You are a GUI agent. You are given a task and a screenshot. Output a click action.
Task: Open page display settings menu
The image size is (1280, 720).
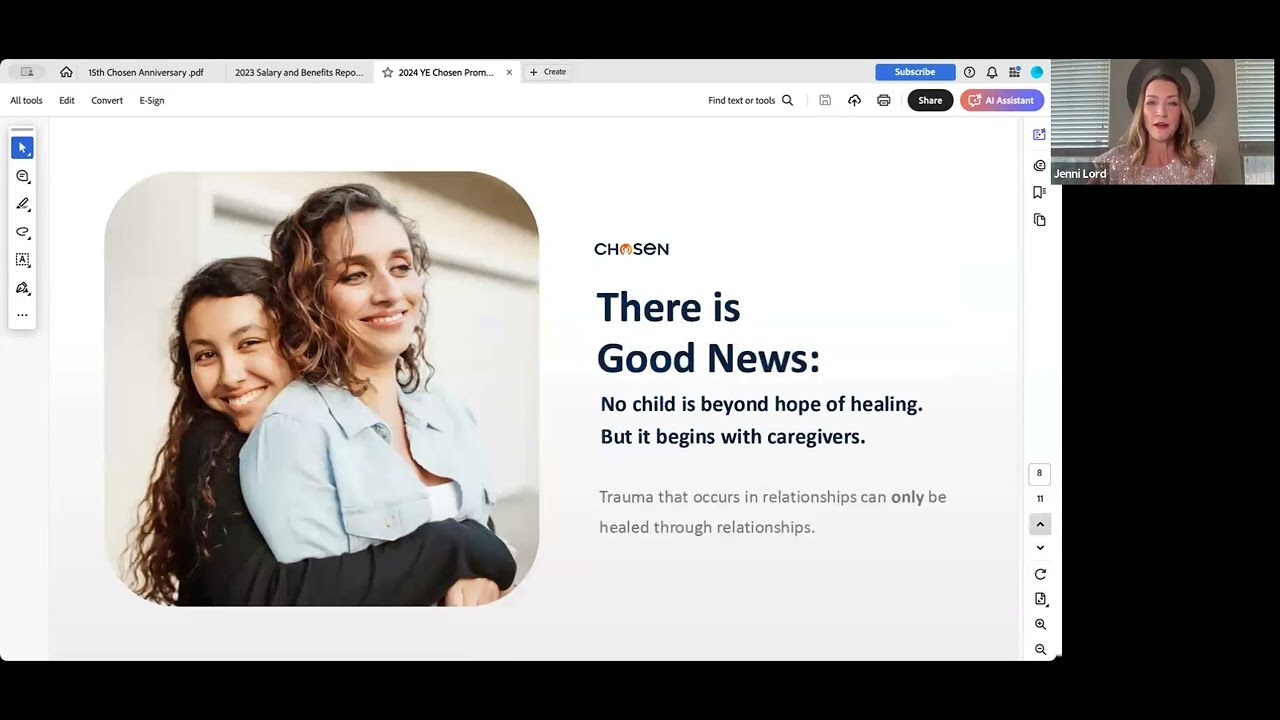click(1040, 599)
